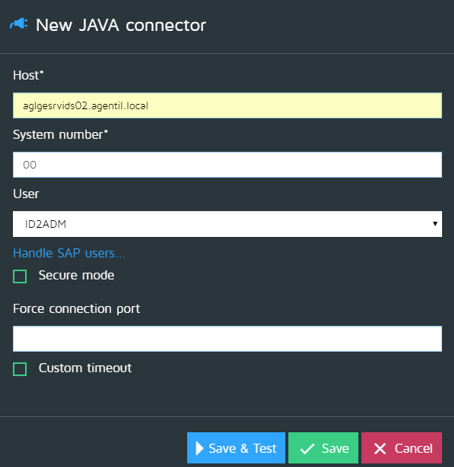Enable the Secure mode checkbox
The width and height of the screenshot is (454, 467).
pos(20,276)
